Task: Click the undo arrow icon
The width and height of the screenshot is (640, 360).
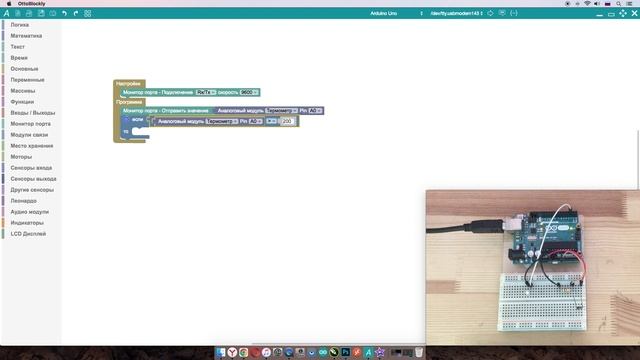Action: [64, 13]
